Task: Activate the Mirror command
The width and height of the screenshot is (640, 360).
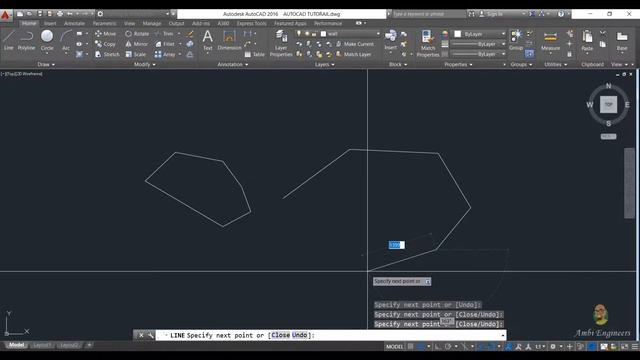Action: click(x=137, y=44)
